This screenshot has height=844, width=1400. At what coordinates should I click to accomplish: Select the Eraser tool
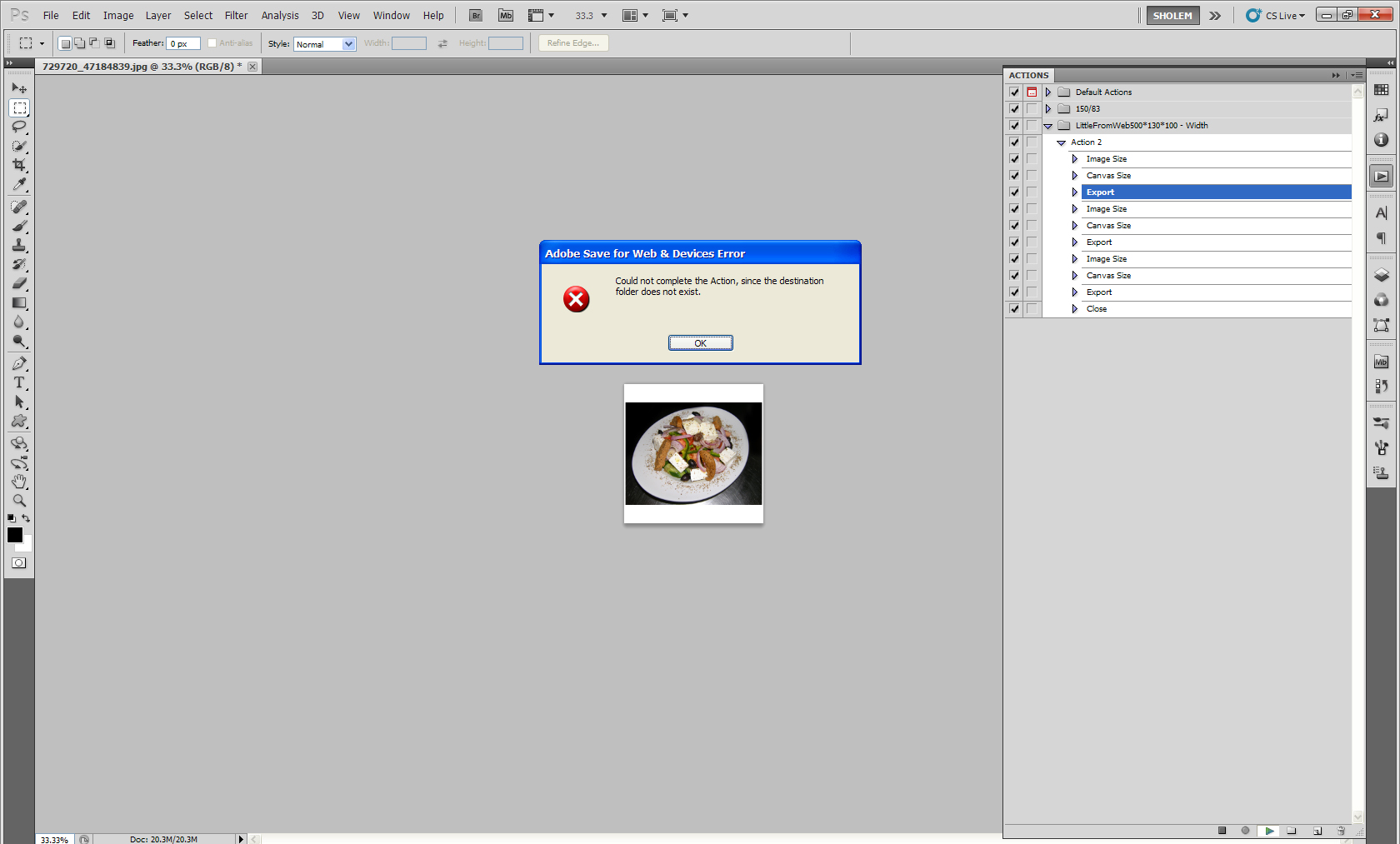point(19,283)
